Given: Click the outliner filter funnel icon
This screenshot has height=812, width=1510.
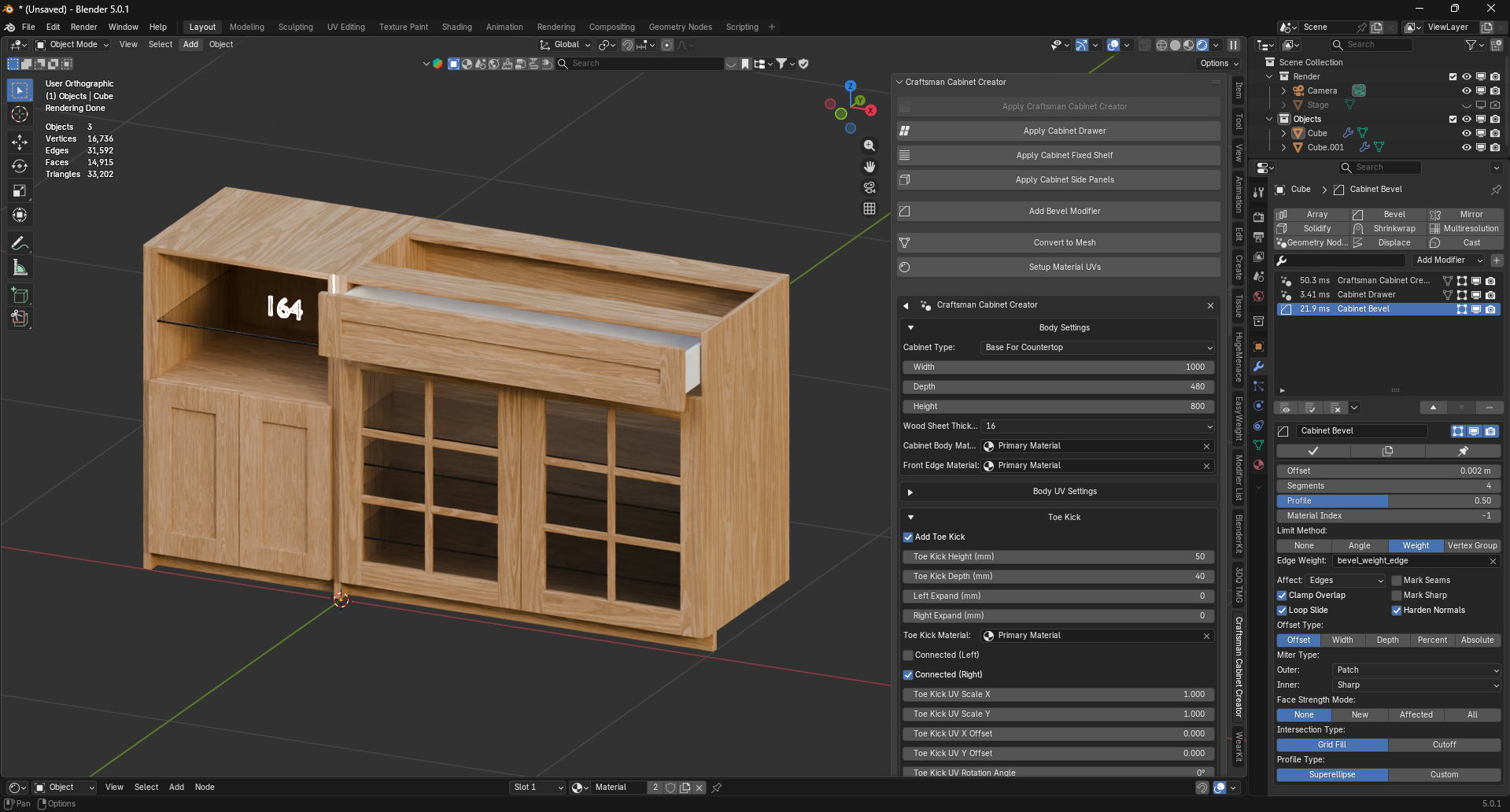Looking at the screenshot, I should 1470,45.
